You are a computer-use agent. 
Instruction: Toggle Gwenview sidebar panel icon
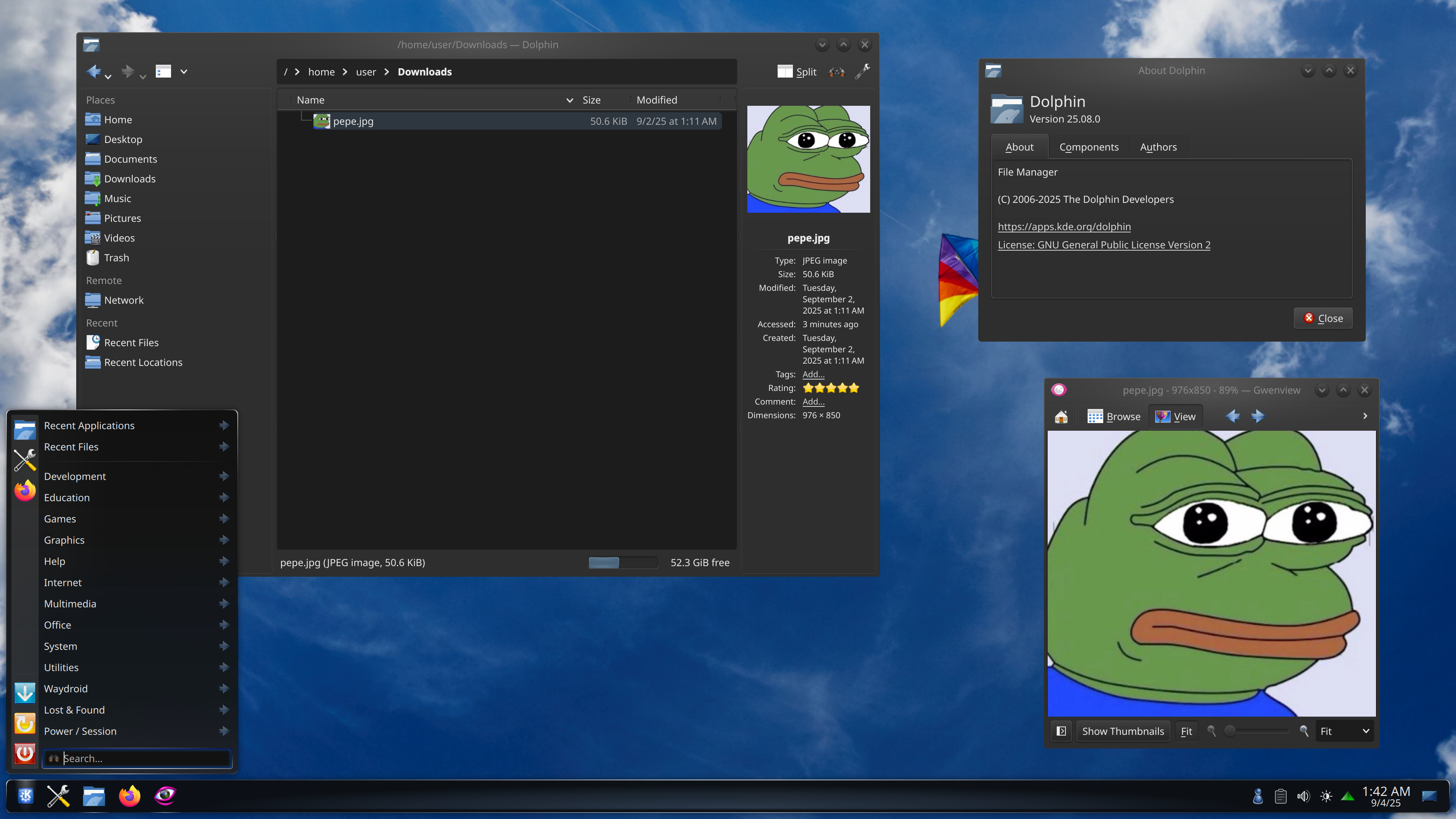(1062, 731)
